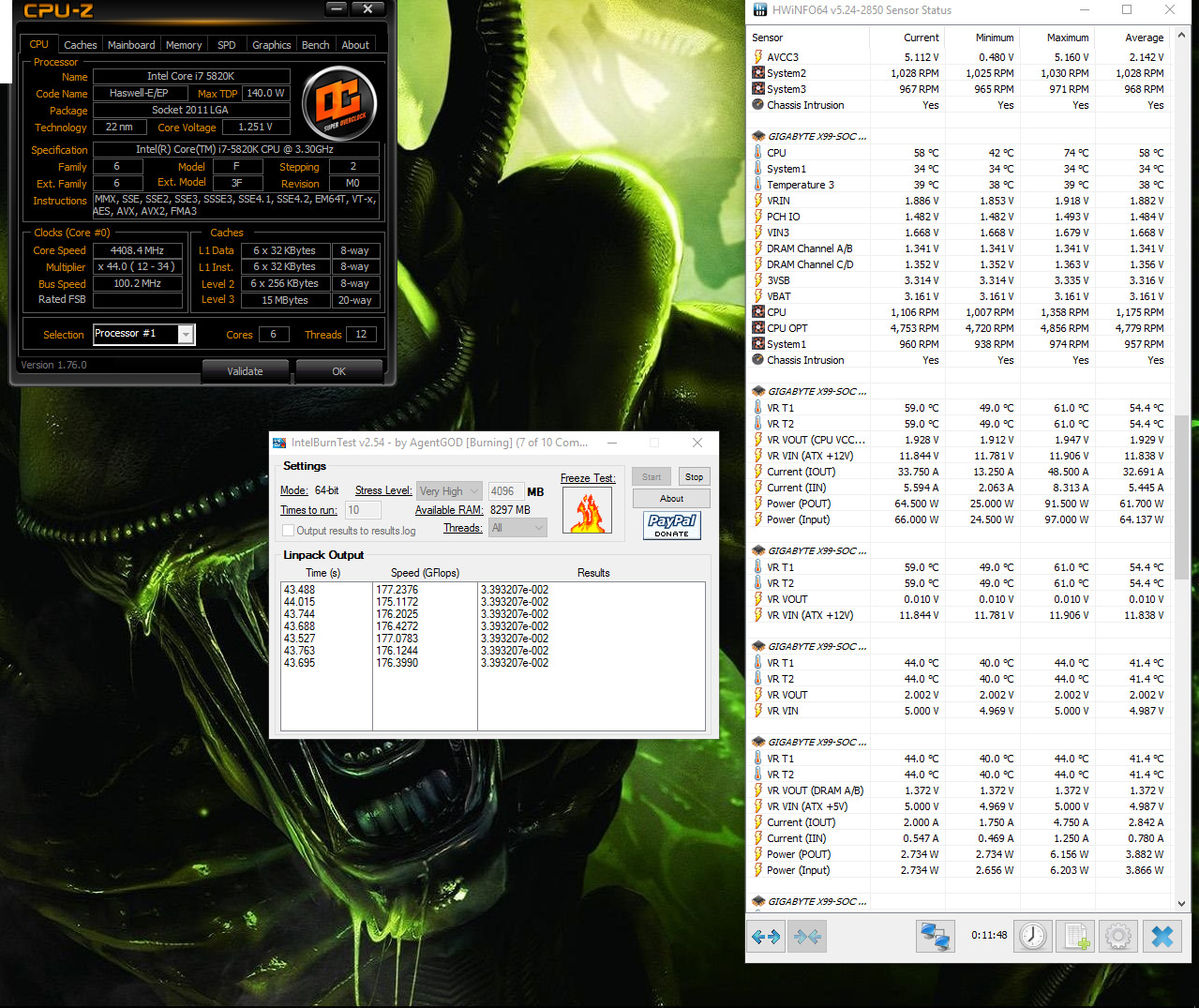Click the Times to run input field
1199x1008 pixels.
[363, 510]
